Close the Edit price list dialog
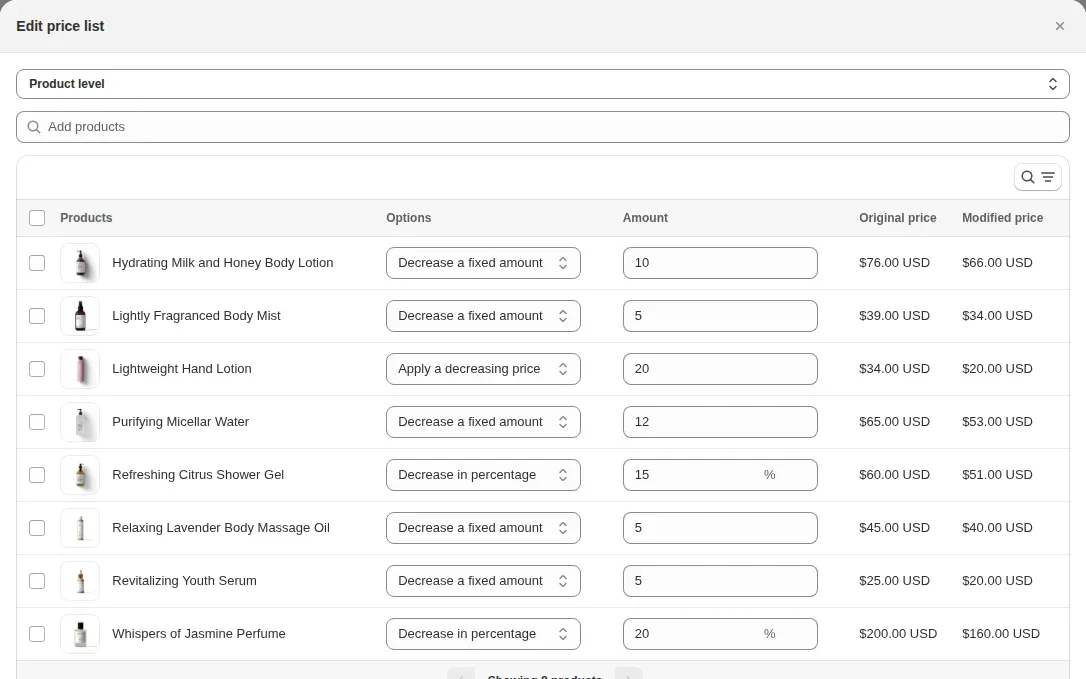Screen dimensions: 1086x679 coord(1059,26)
